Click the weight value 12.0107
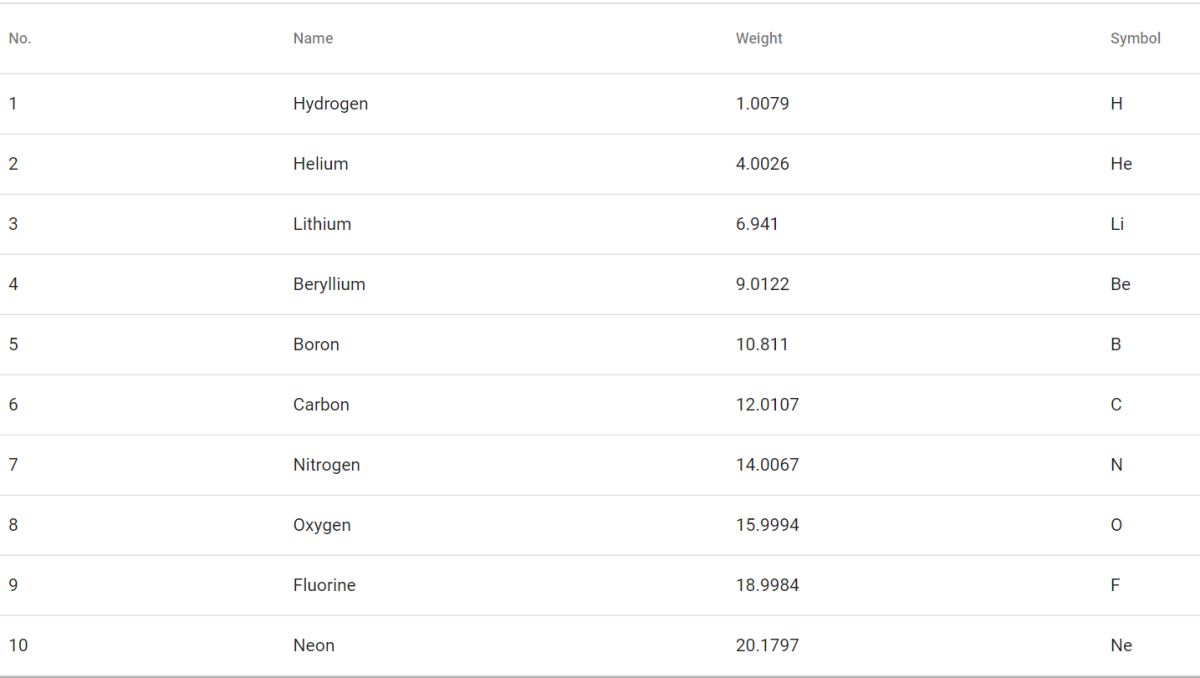 click(x=767, y=405)
